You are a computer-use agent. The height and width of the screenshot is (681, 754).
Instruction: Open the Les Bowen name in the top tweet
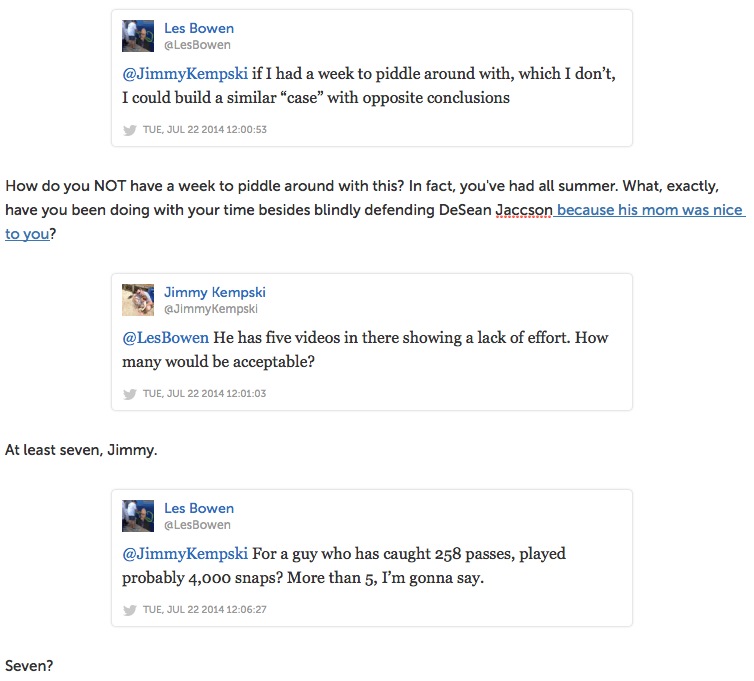199,28
